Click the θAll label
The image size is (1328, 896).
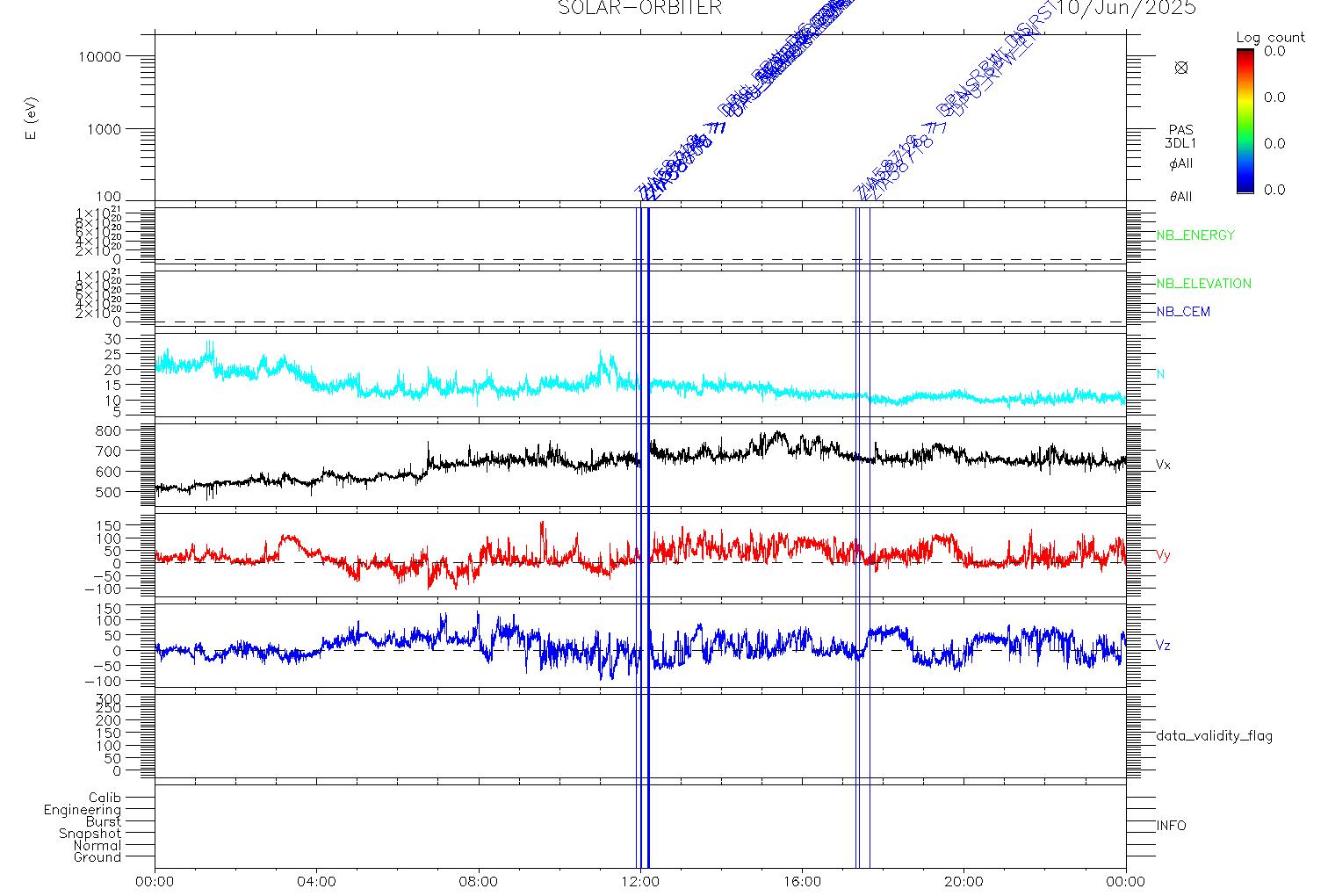[1181, 197]
